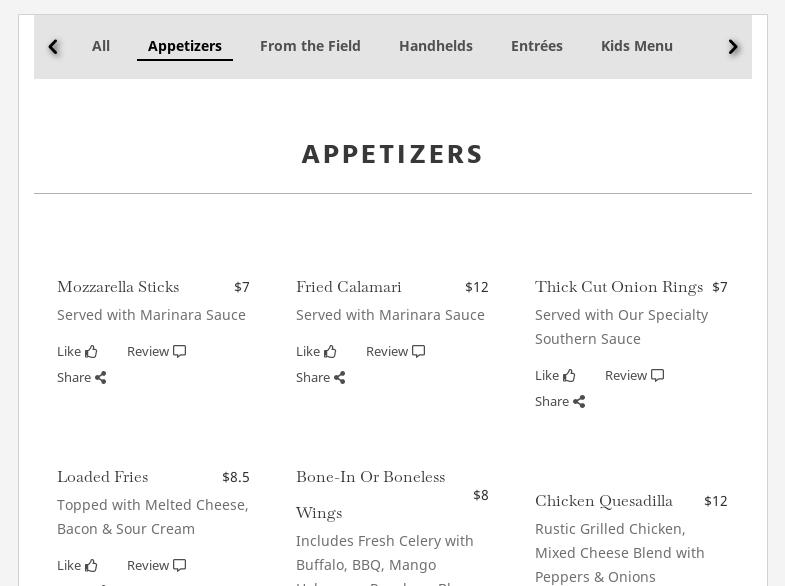Like the Fried Calamari item
This screenshot has height=586, width=785.
pyautogui.click(x=316, y=351)
